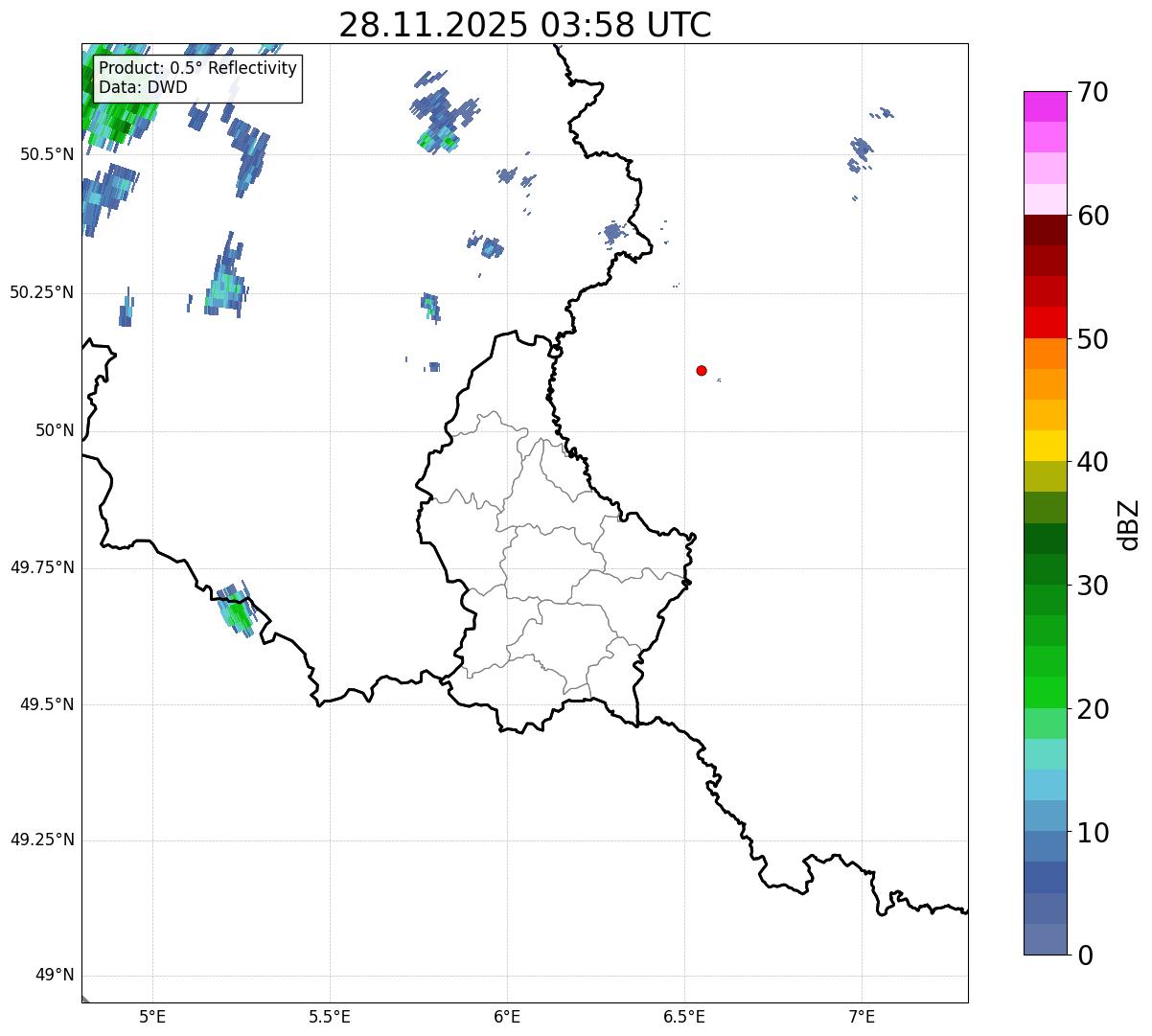
Task: Select the "dBZ" colorbar label
Action: click(1129, 524)
